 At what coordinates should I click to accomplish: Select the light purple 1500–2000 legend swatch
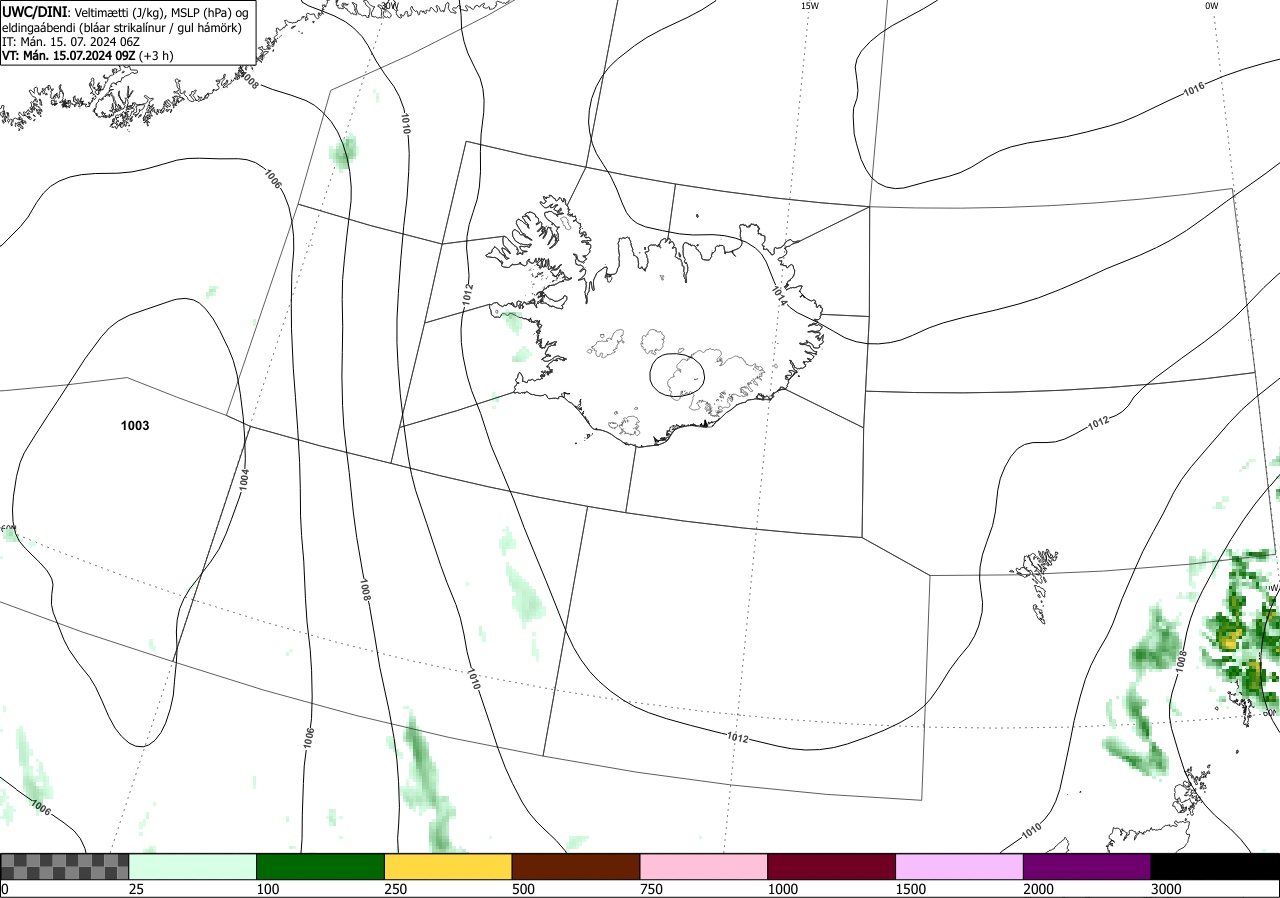click(x=960, y=866)
